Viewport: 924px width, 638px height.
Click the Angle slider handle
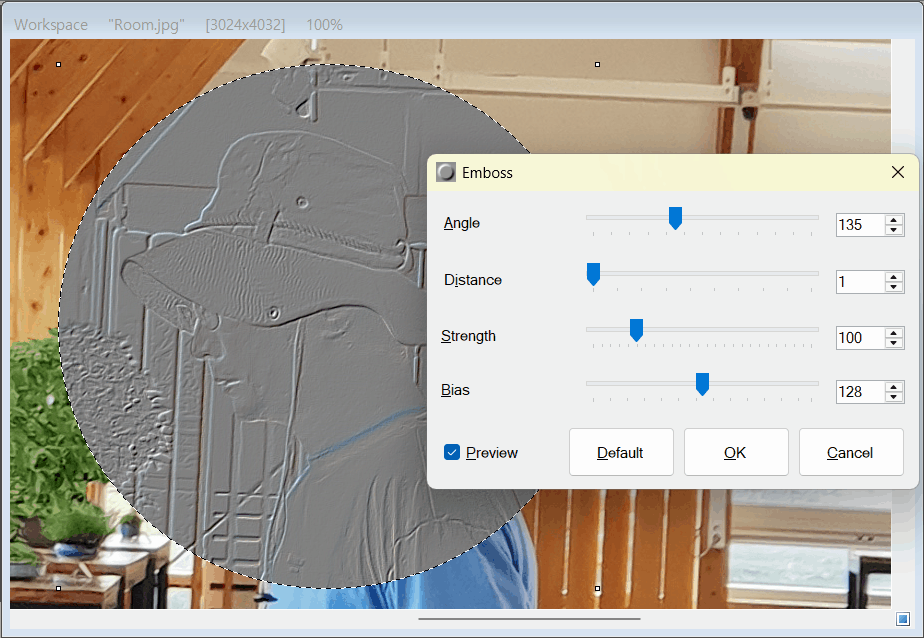675,218
